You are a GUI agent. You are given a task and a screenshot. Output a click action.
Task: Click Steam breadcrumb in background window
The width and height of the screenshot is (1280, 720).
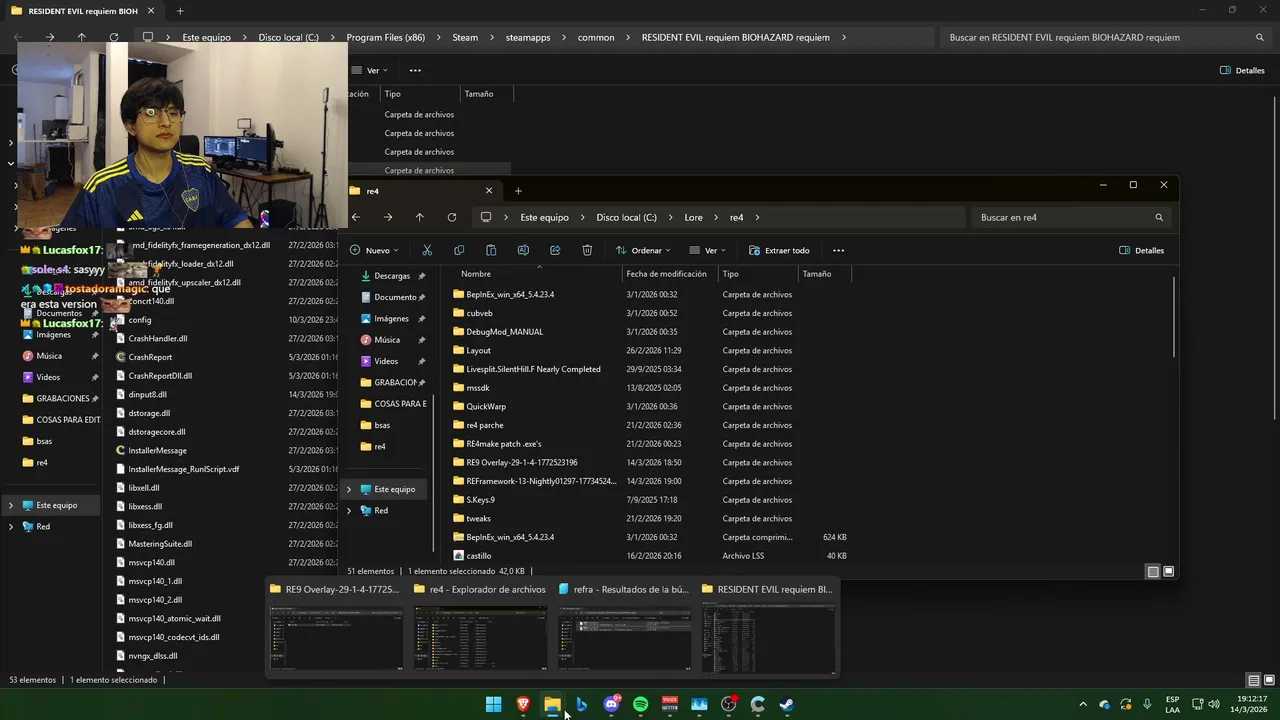[465, 37]
